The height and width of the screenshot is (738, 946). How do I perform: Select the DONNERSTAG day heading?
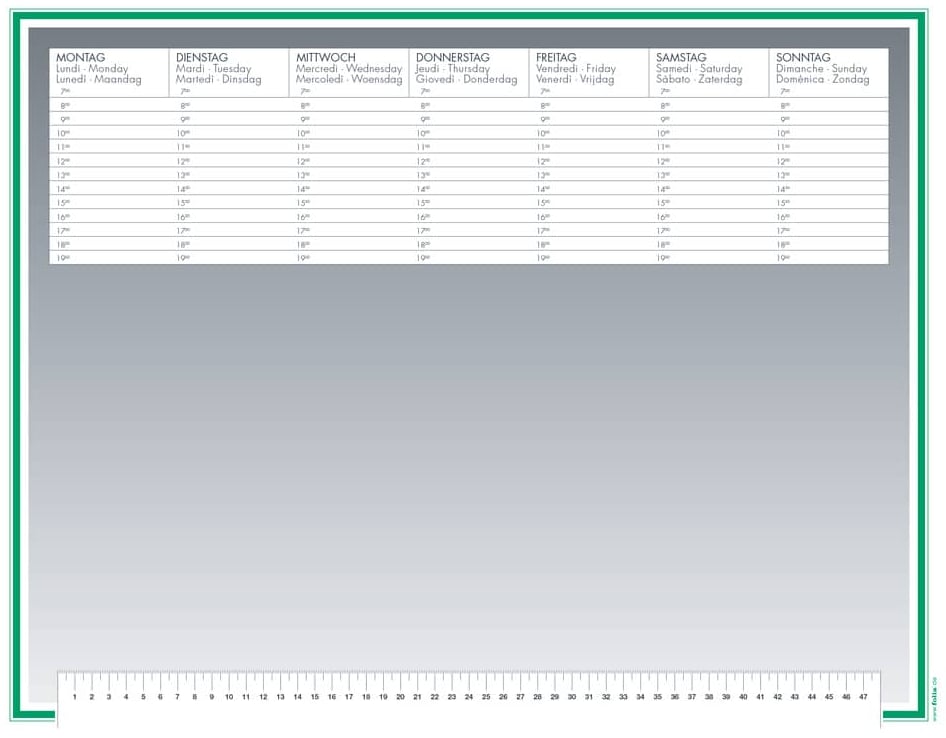(x=453, y=58)
